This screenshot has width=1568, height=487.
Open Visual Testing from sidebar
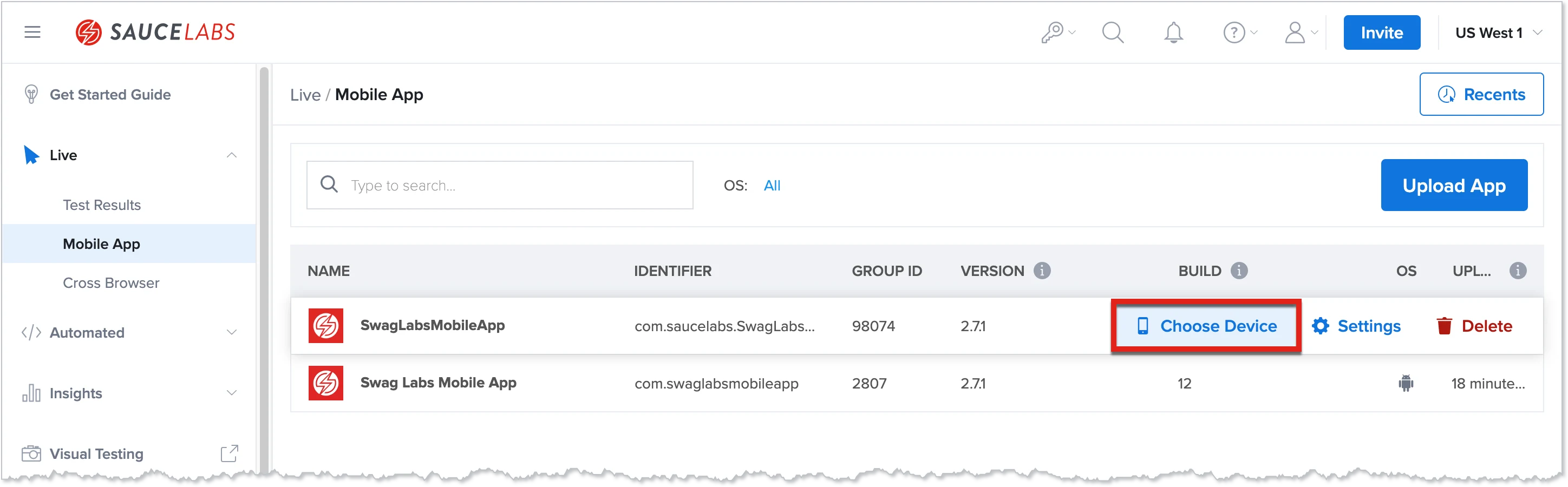tap(96, 453)
